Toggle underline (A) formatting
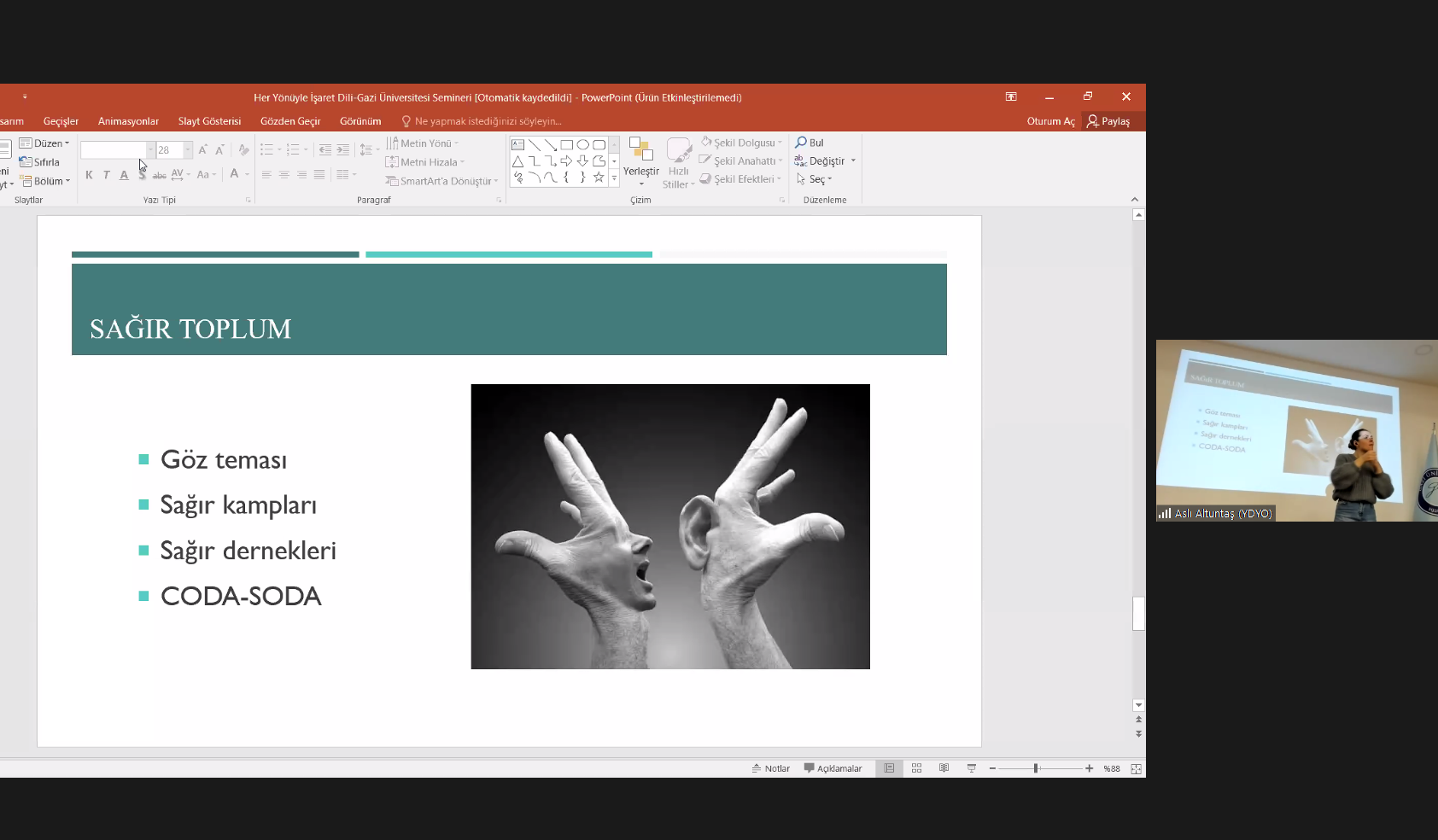Screen dimensions: 1438x840 124,175
